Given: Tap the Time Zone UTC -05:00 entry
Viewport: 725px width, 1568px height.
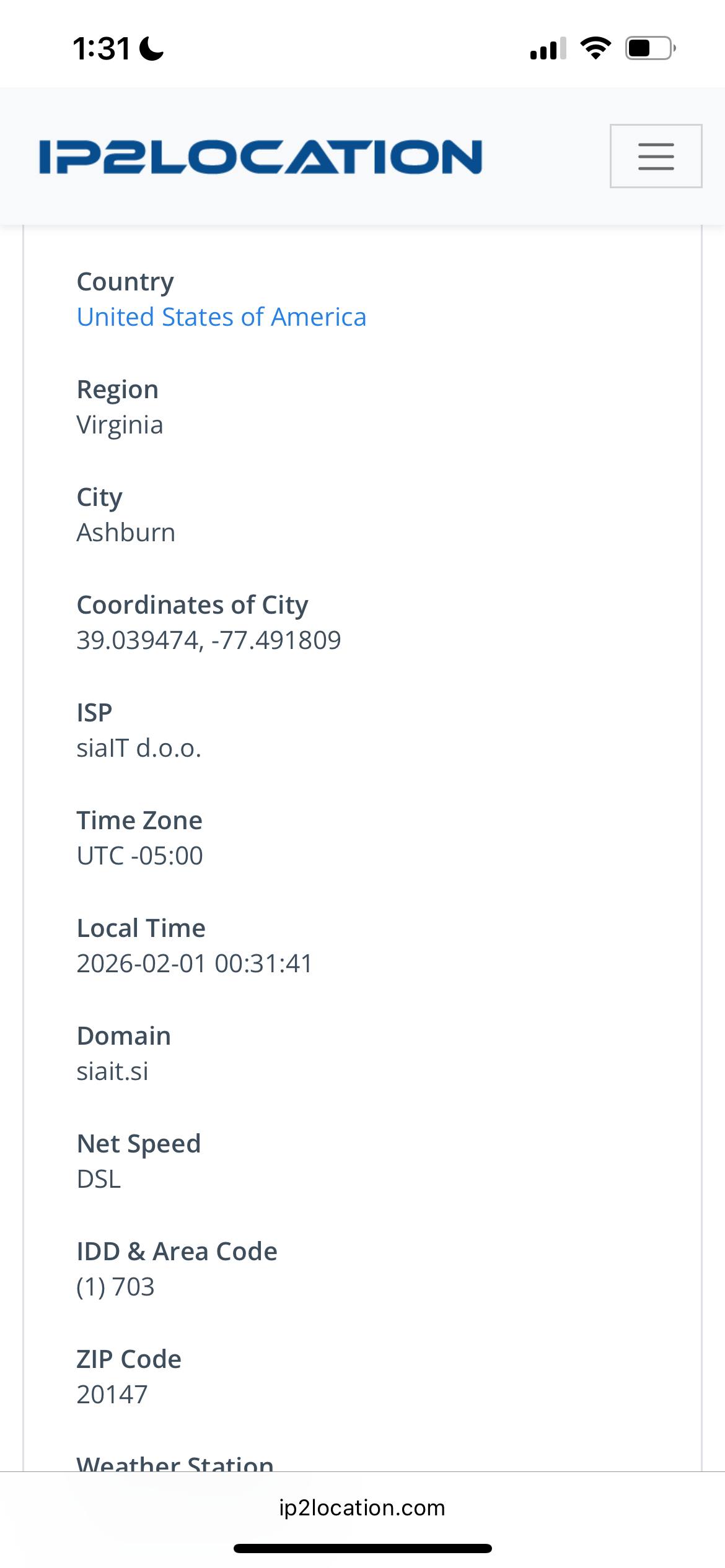Looking at the screenshot, I should click(x=139, y=855).
